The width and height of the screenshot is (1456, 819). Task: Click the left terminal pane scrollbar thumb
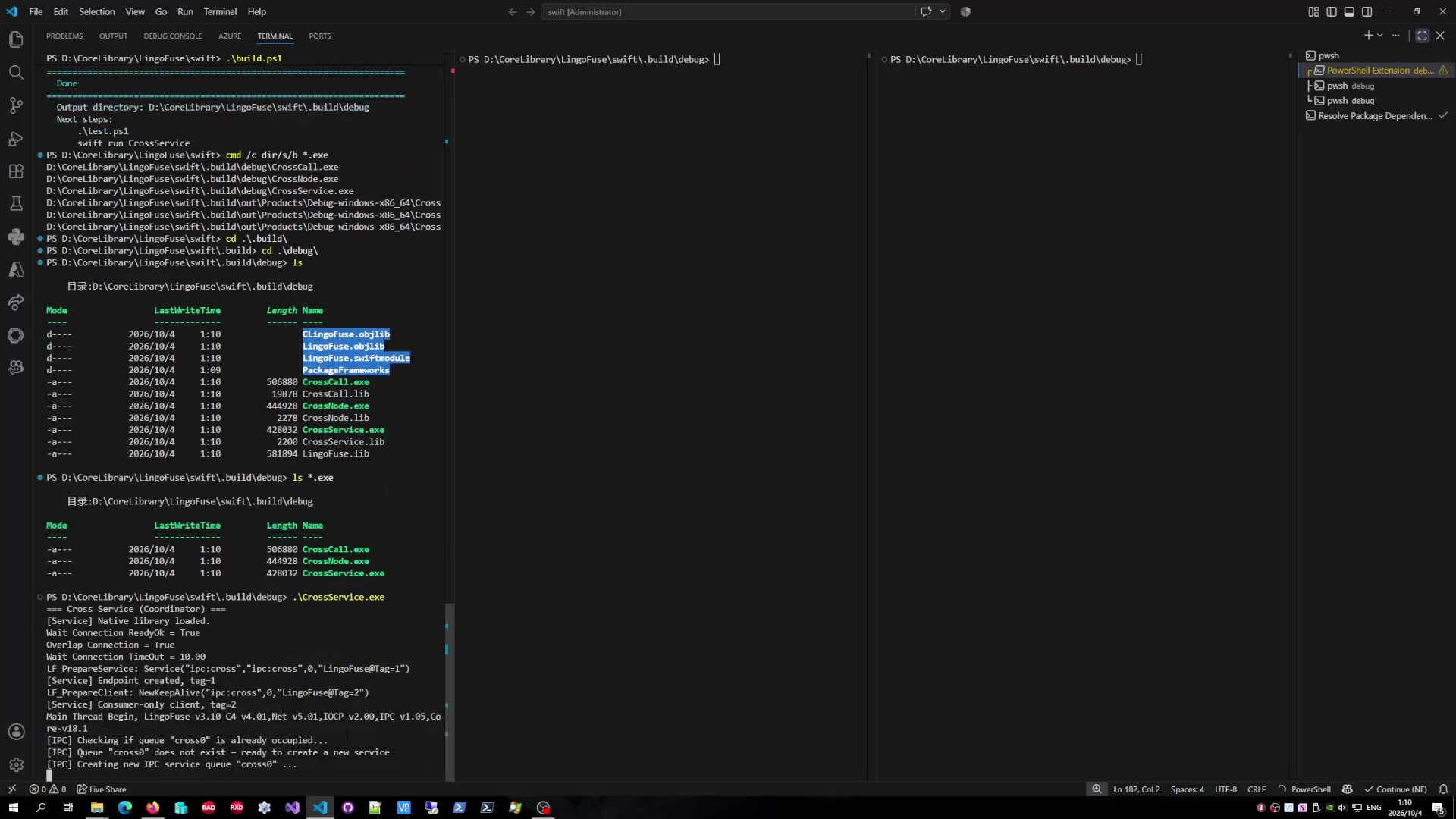pos(450,692)
